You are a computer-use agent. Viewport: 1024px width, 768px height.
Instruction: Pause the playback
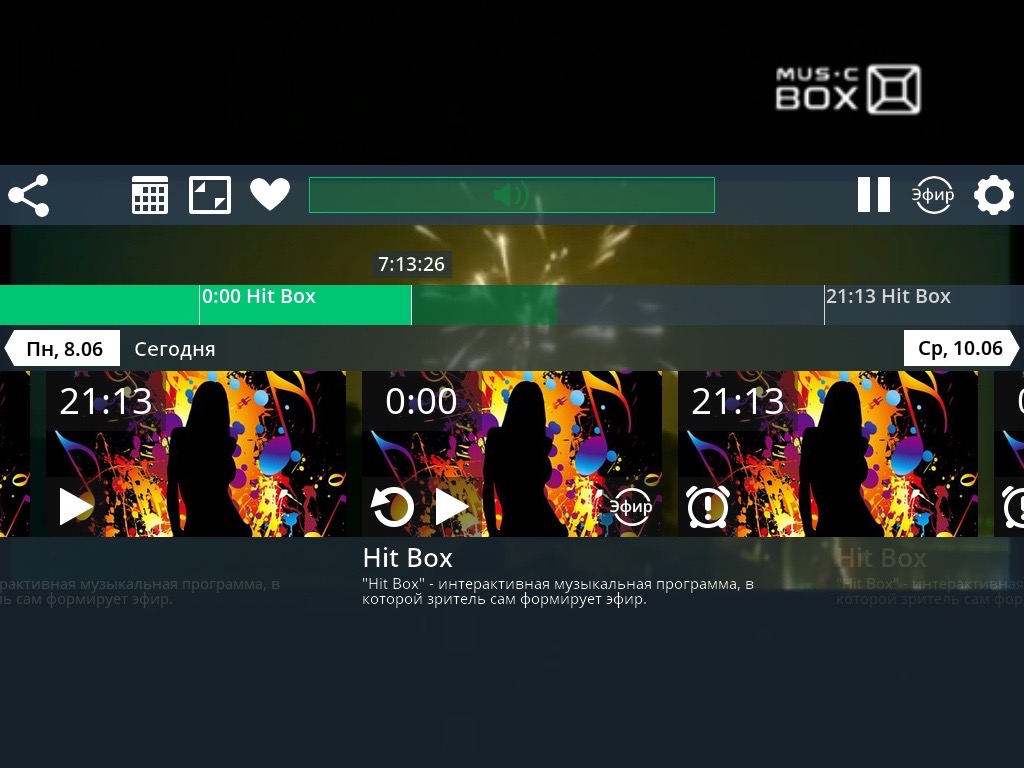(x=874, y=195)
